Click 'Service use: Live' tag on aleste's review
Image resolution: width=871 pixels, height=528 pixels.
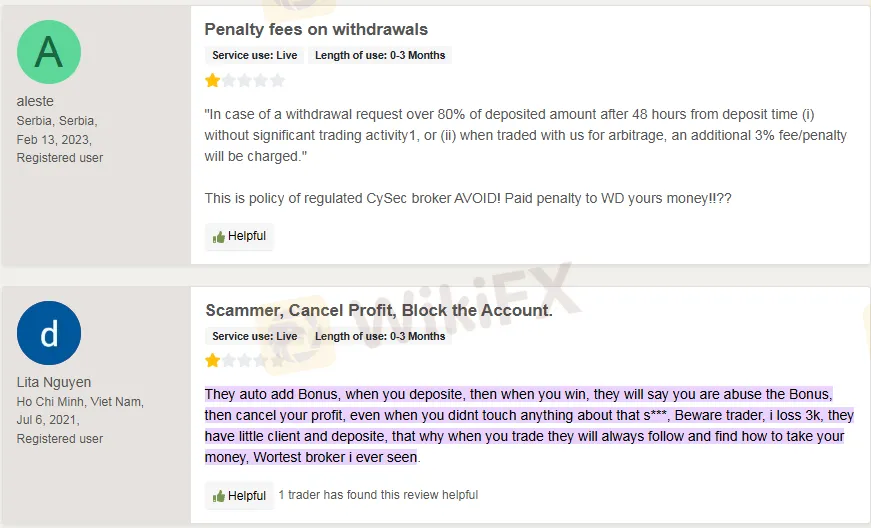pyautogui.click(x=254, y=56)
